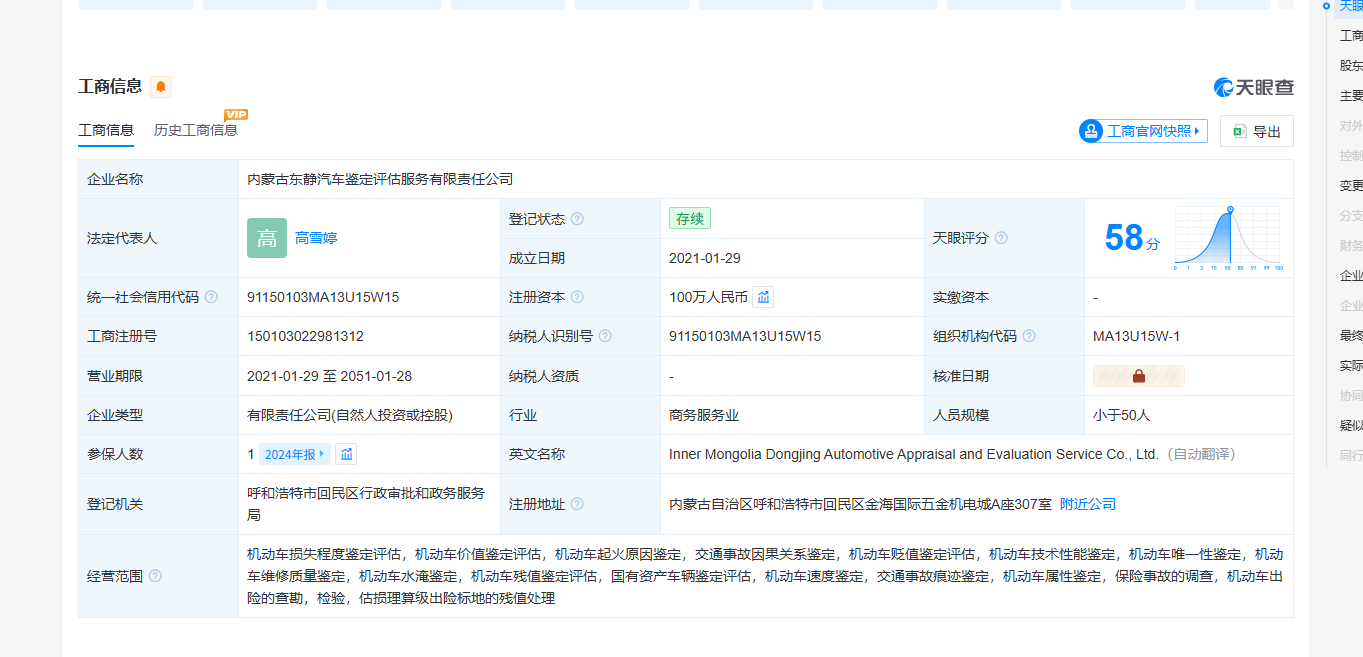Click the orange bell alert icon beside 工商信息

point(161,87)
